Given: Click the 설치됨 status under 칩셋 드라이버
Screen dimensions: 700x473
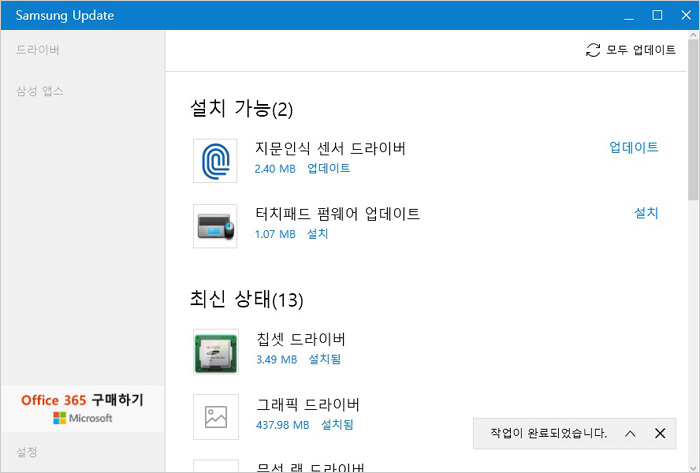Looking at the screenshot, I should tap(325, 359).
